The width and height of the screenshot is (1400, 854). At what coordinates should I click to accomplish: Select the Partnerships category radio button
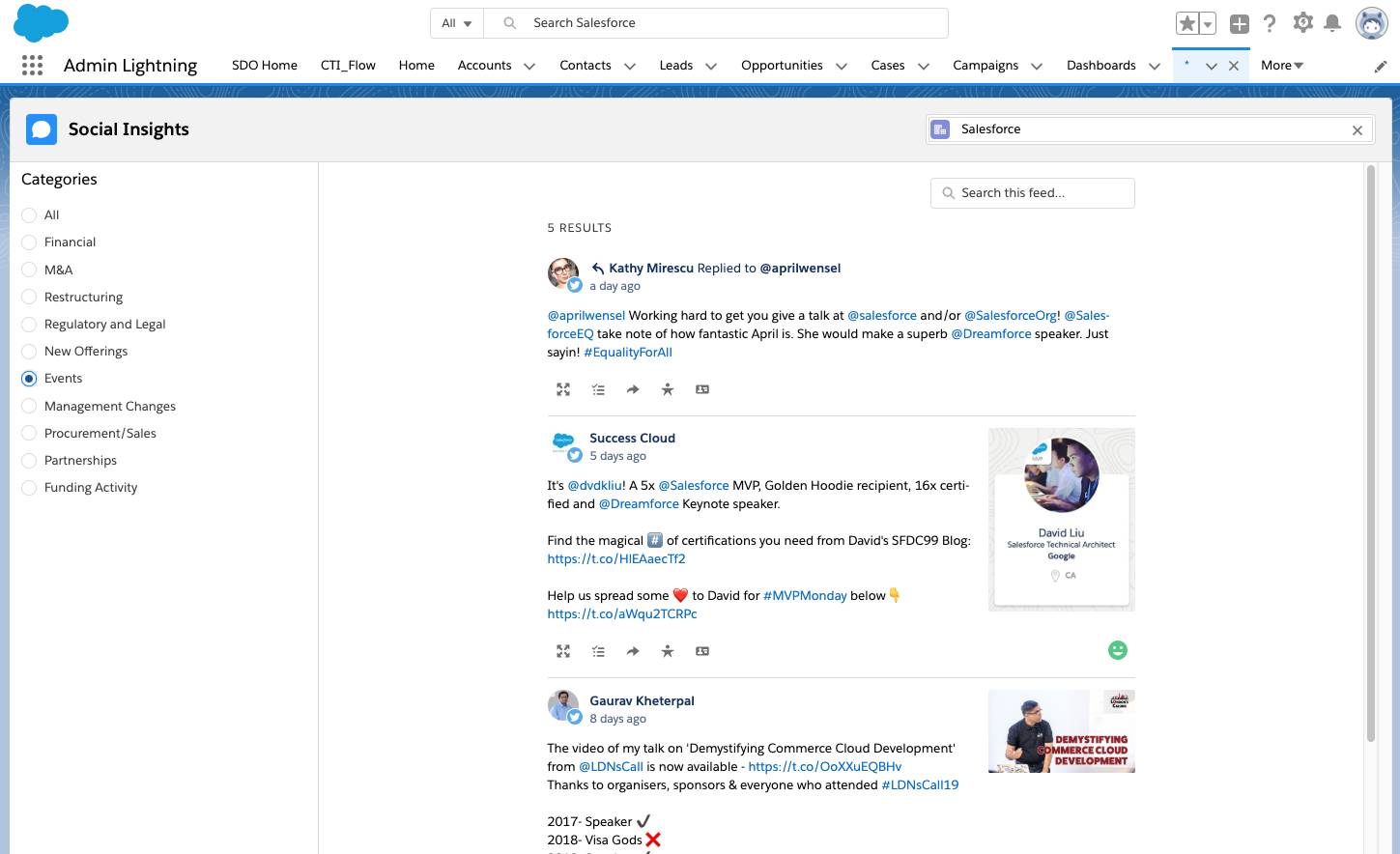[x=29, y=460]
